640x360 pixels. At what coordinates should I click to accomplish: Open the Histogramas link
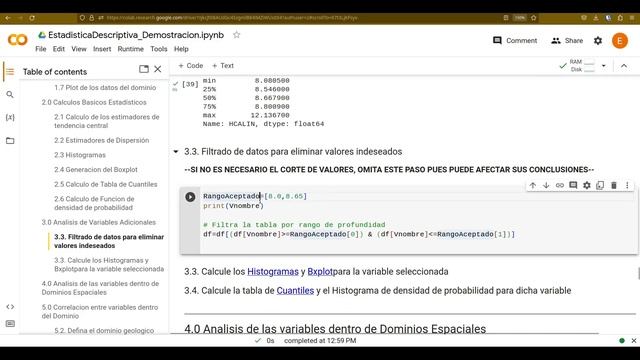(273, 271)
